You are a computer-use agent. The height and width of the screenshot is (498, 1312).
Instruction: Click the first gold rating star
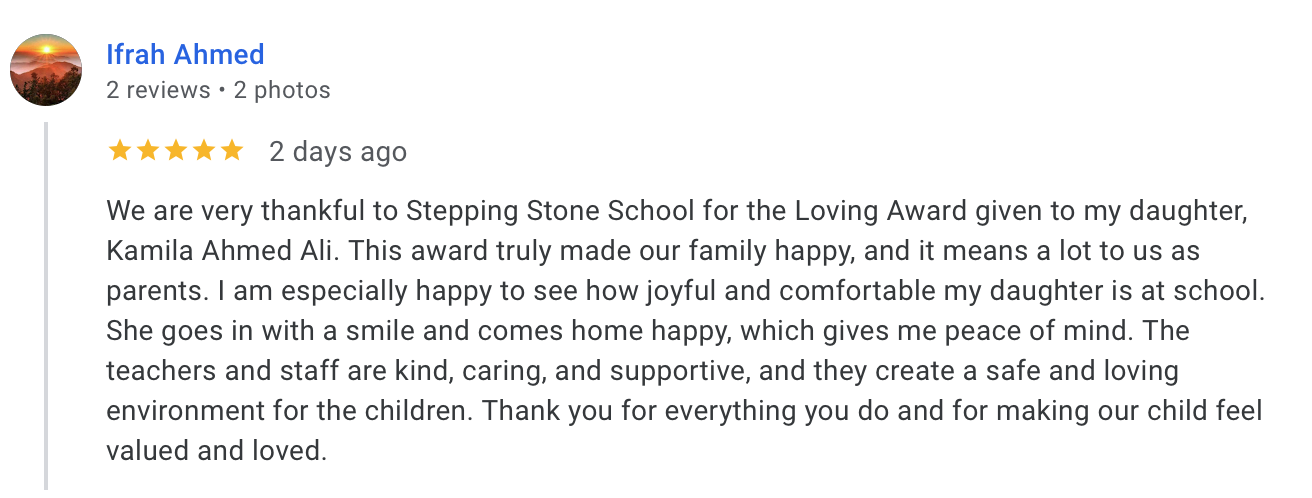pyautogui.click(x=120, y=151)
